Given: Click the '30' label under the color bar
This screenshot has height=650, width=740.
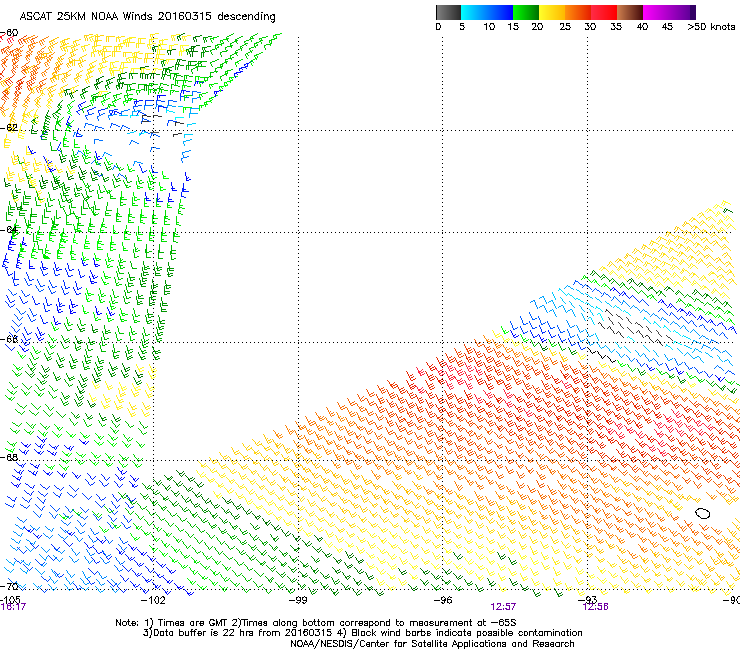Looking at the screenshot, I should coord(590,27).
